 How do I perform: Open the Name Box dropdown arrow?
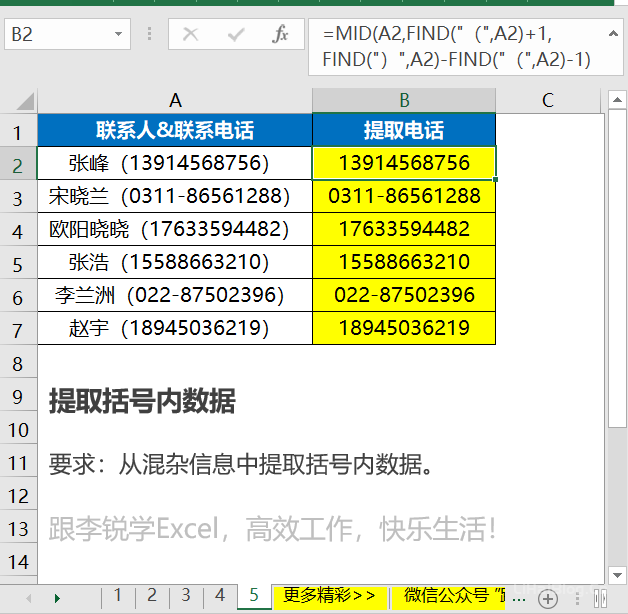(119, 35)
